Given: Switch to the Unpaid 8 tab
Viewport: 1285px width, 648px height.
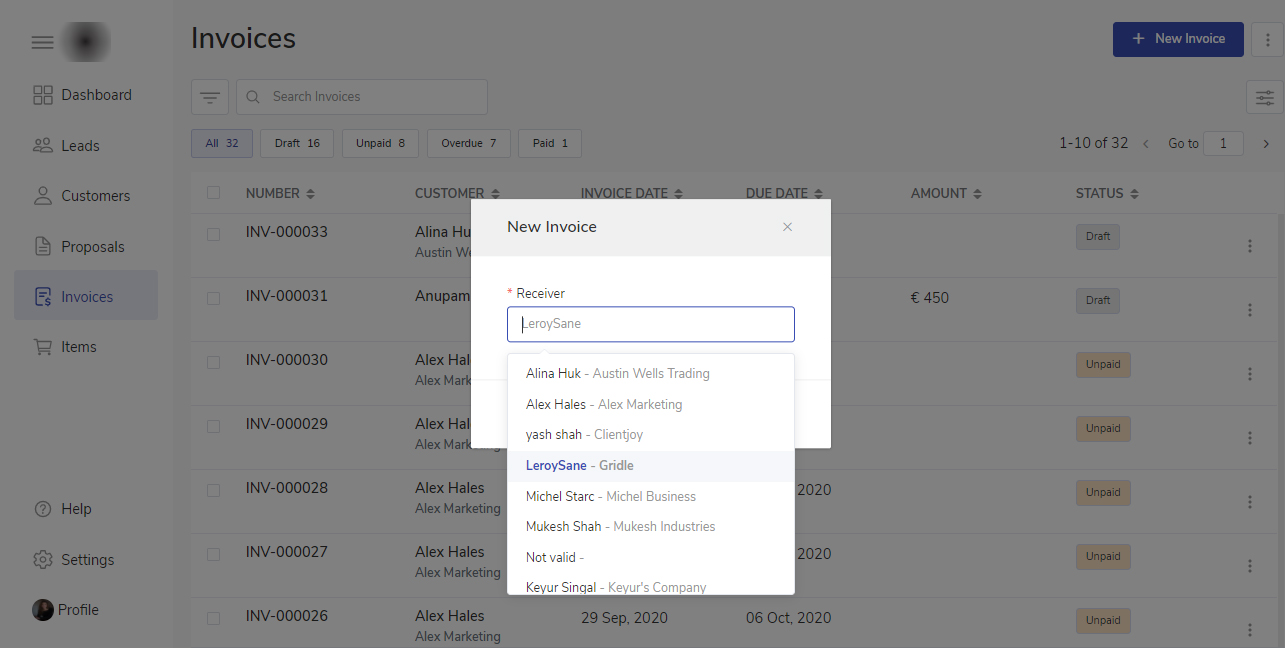Looking at the screenshot, I should pyautogui.click(x=380, y=144).
